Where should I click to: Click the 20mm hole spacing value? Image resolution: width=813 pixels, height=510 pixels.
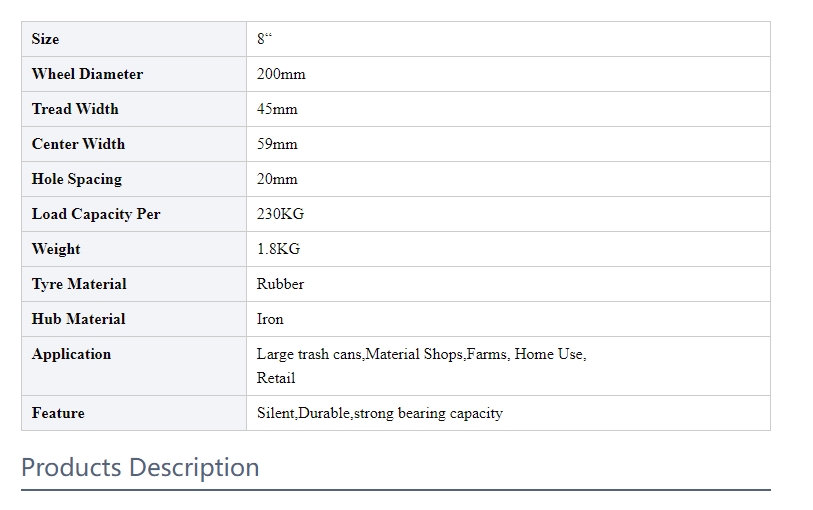point(277,179)
